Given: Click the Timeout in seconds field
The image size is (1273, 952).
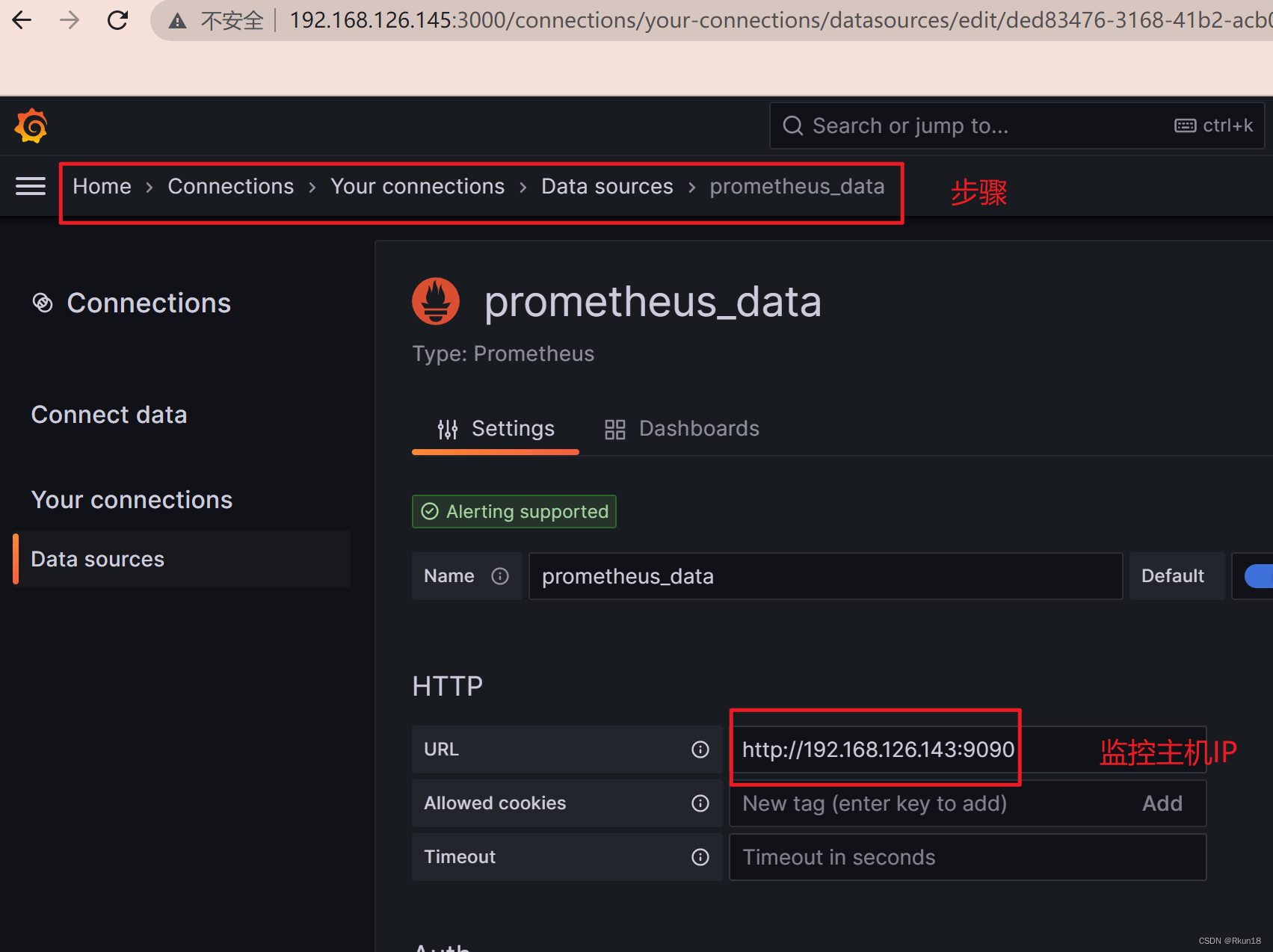Looking at the screenshot, I should pyautogui.click(x=967, y=857).
